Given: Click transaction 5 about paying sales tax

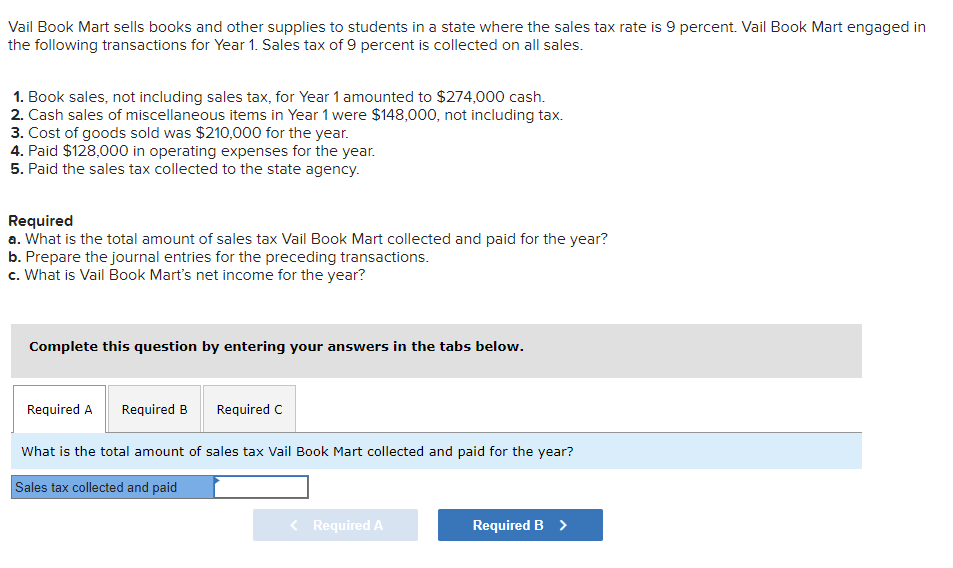Looking at the screenshot, I should [186, 169].
